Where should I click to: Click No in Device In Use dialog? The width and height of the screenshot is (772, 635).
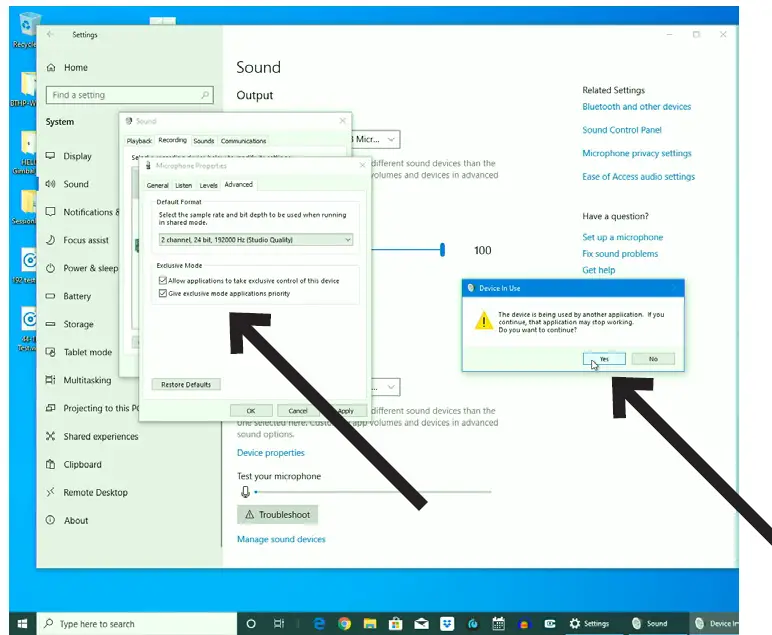(x=653, y=359)
